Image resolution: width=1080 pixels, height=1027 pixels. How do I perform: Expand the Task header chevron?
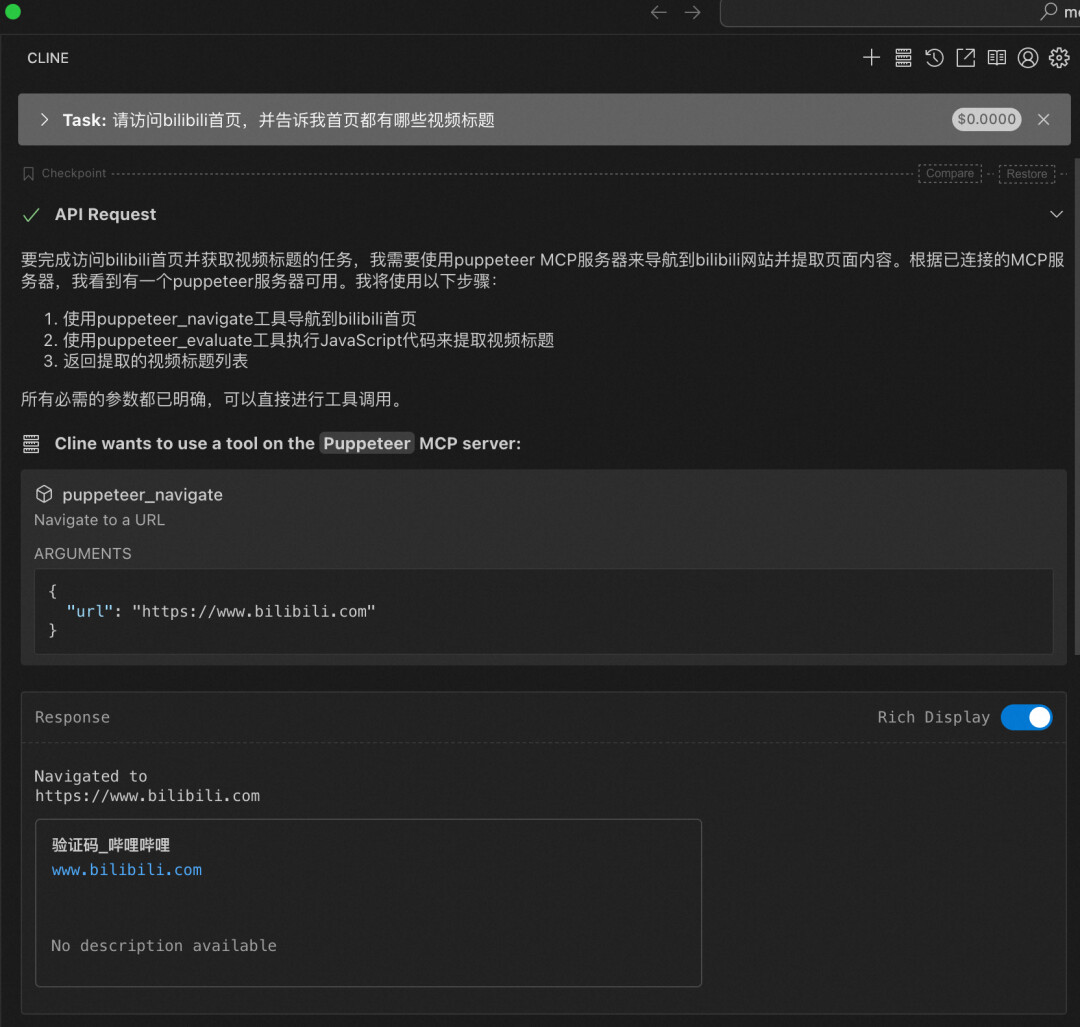click(x=44, y=120)
